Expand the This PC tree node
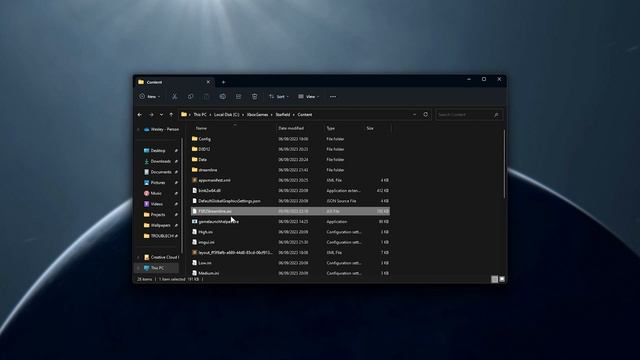The image size is (640, 360). (138, 268)
